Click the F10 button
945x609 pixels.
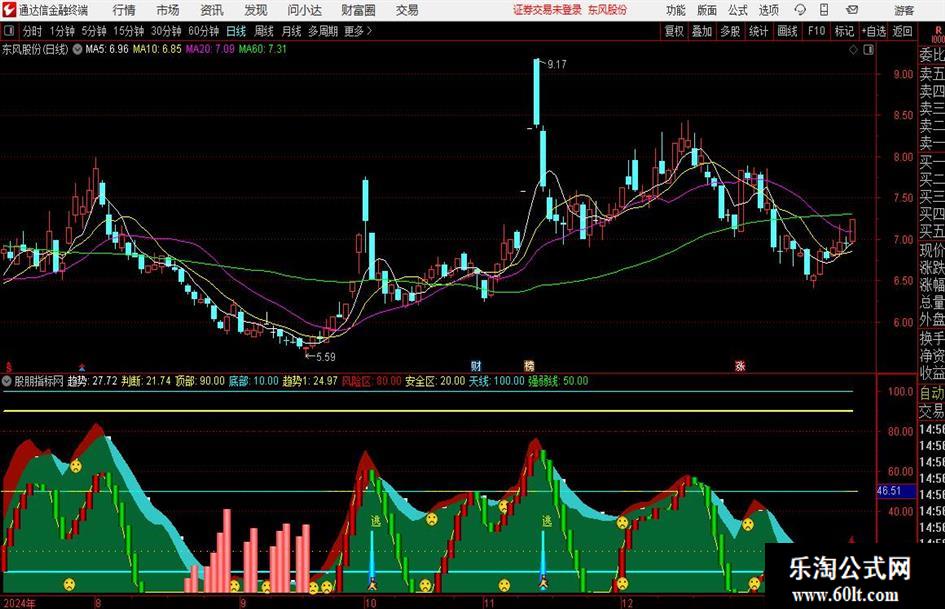pos(816,31)
